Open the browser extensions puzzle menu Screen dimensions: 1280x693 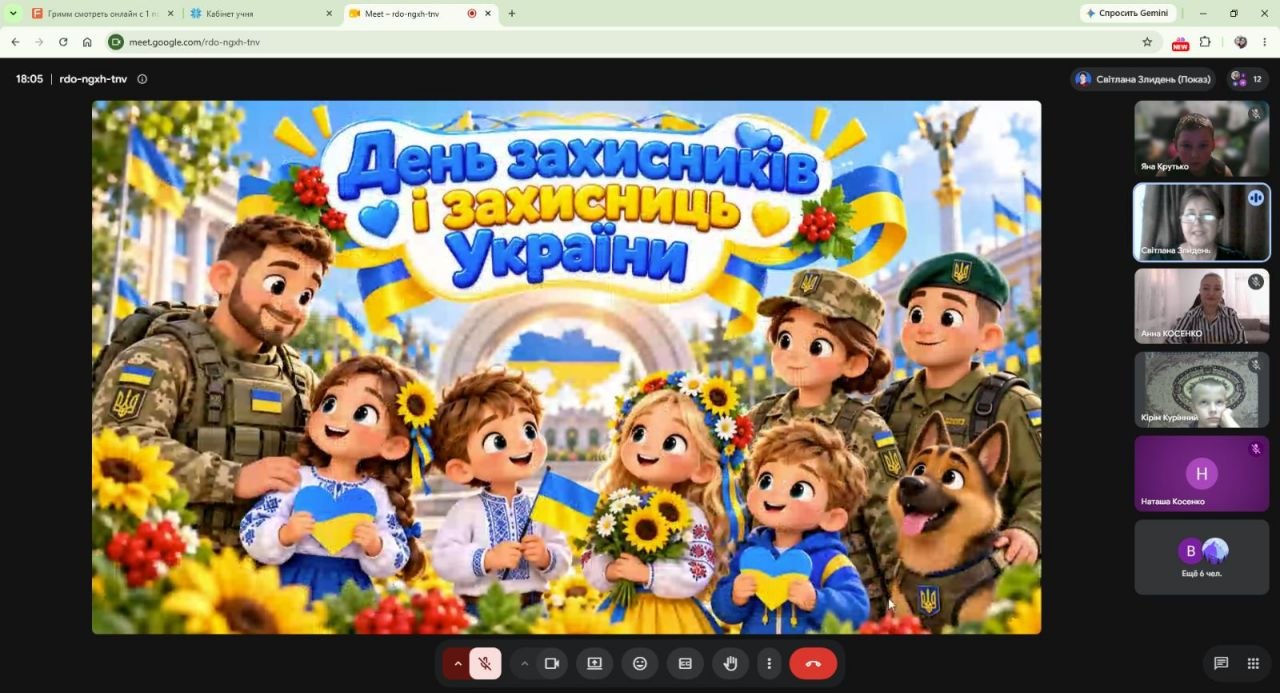pyautogui.click(x=1205, y=42)
